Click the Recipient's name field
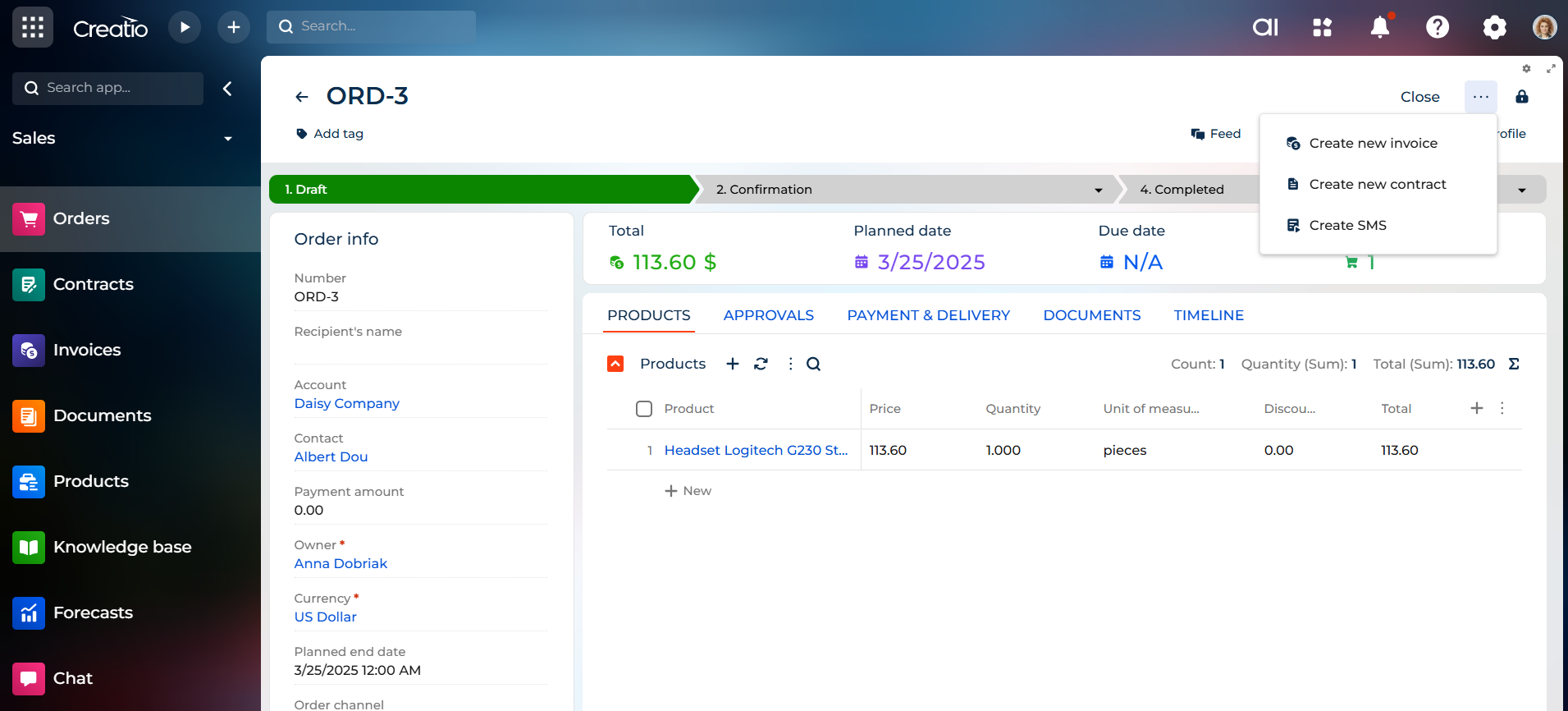The width and height of the screenshot is (1568, 711). coord(421,343)
